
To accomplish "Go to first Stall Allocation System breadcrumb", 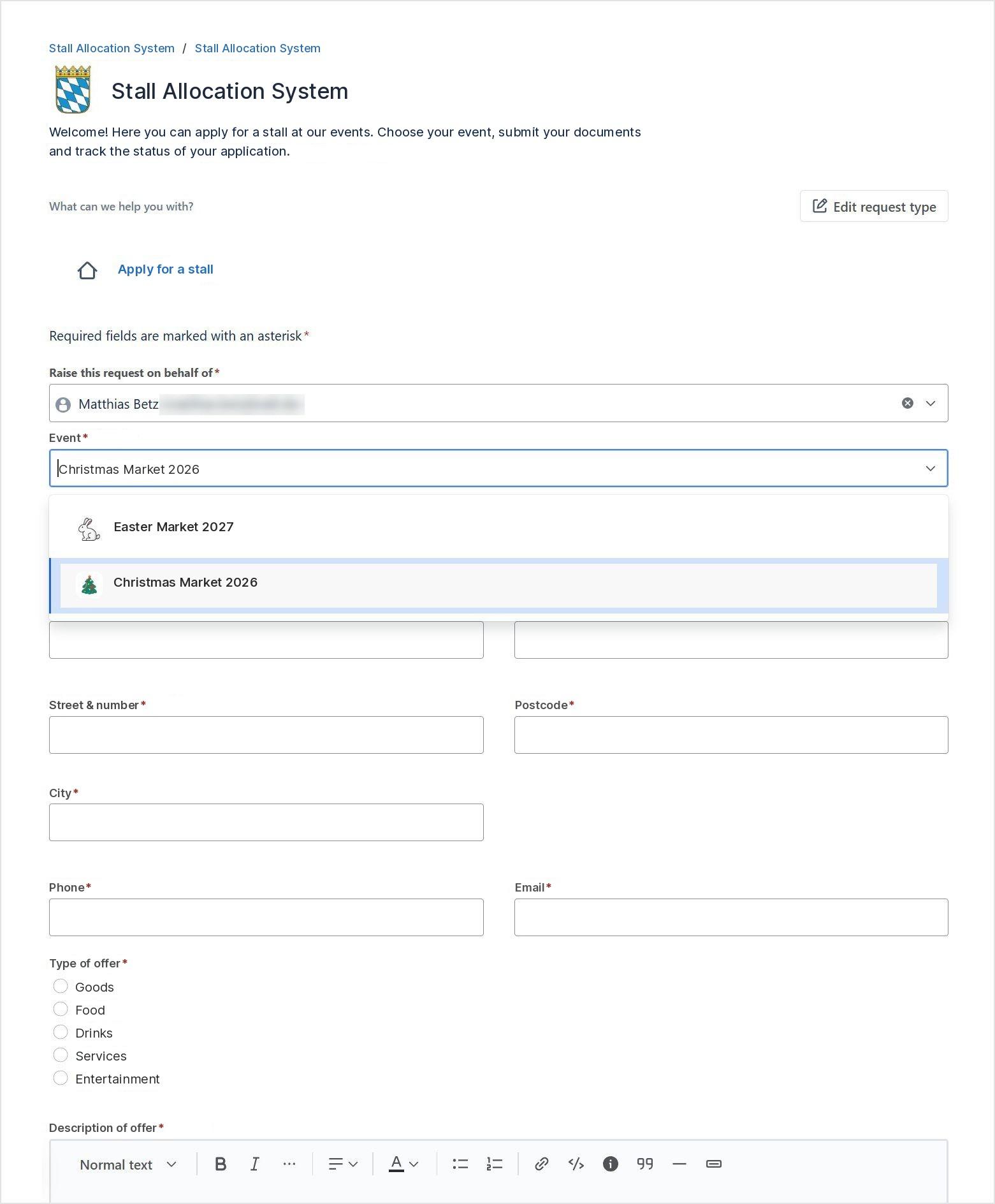I will tap(112, 48).
